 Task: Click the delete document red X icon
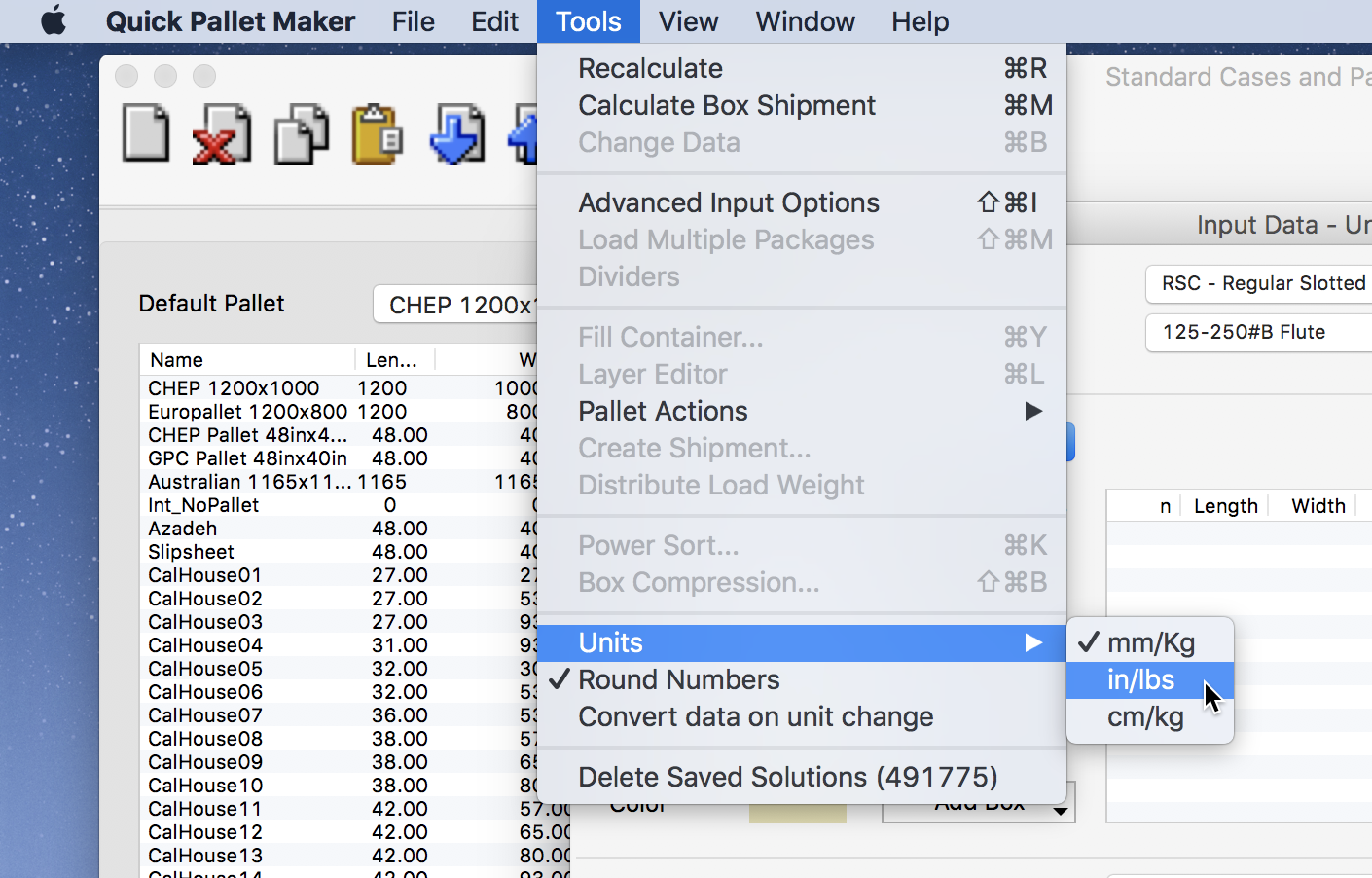point(222,134)
